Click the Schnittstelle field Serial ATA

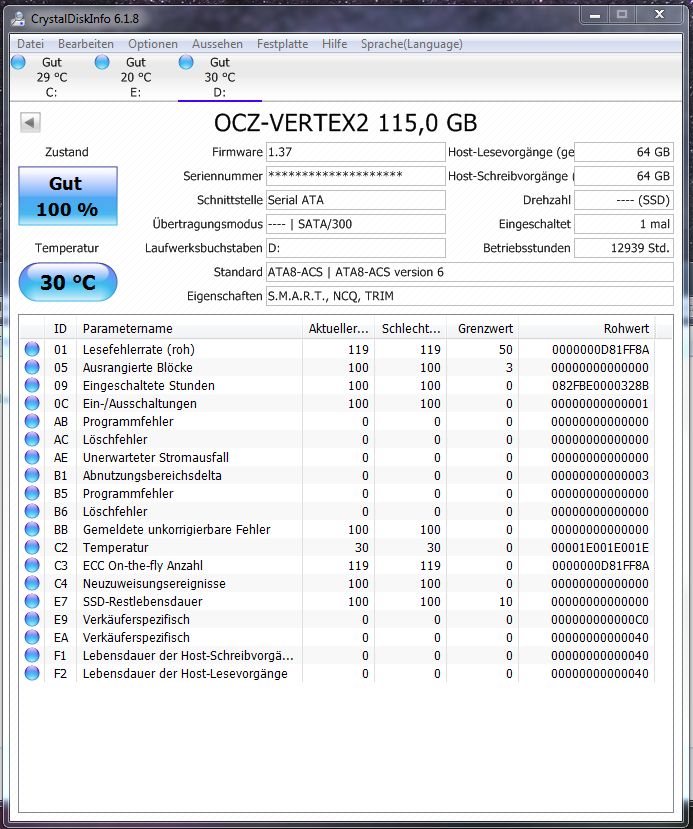click(355, 200)
